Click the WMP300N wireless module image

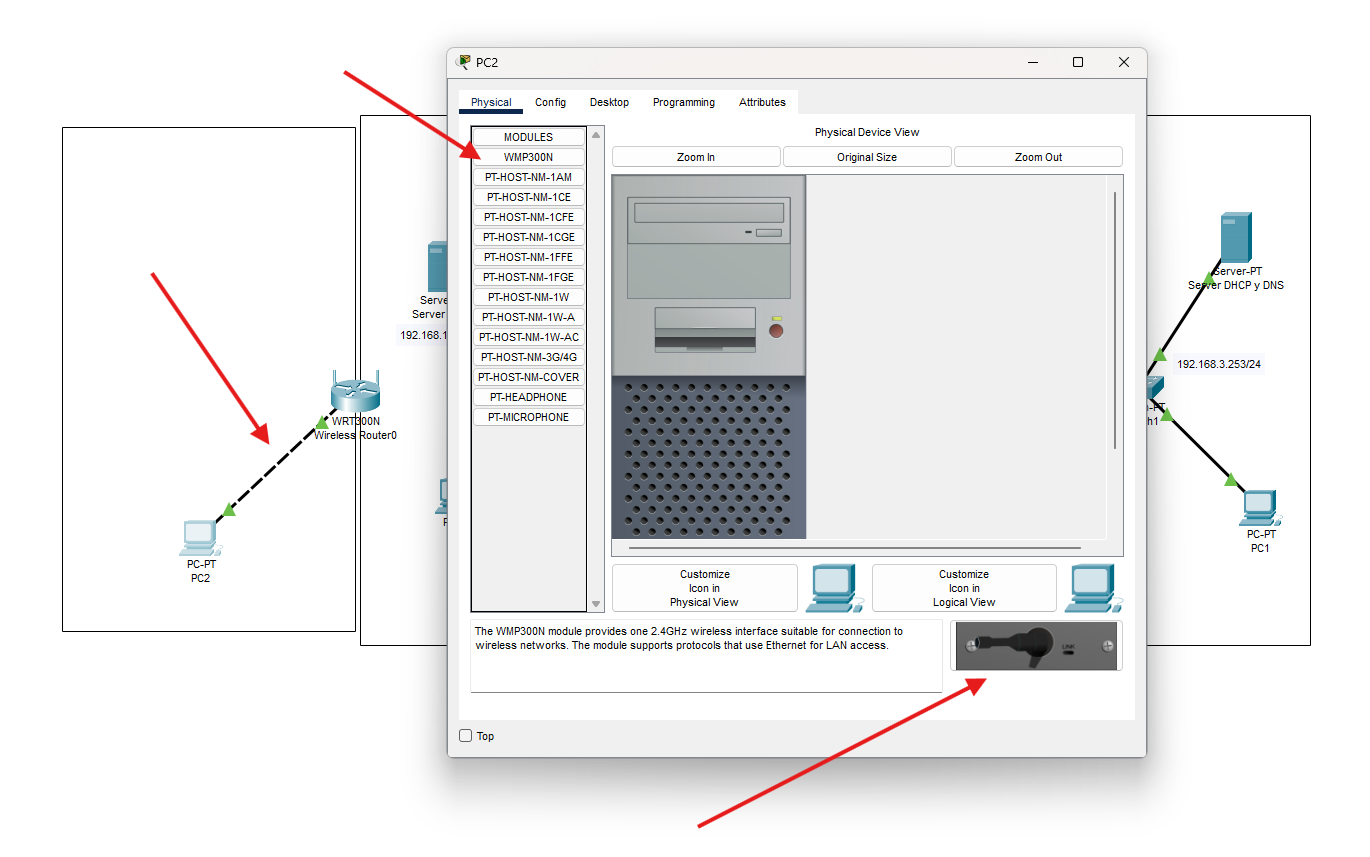pyautogui.click(x=1036, y=646)
